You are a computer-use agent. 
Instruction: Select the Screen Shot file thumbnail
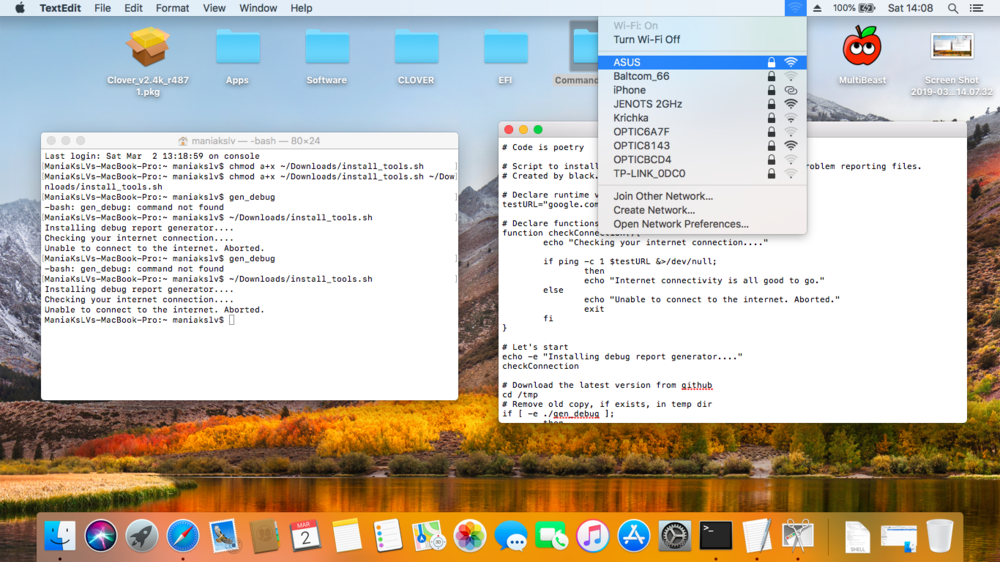(951, 47)
